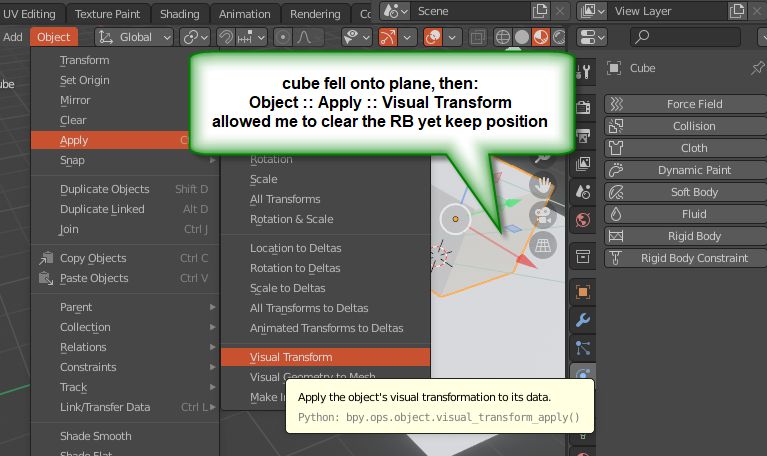Open the Global transform orientation dropdown
The image size is (767, 456).
point(134,37)
